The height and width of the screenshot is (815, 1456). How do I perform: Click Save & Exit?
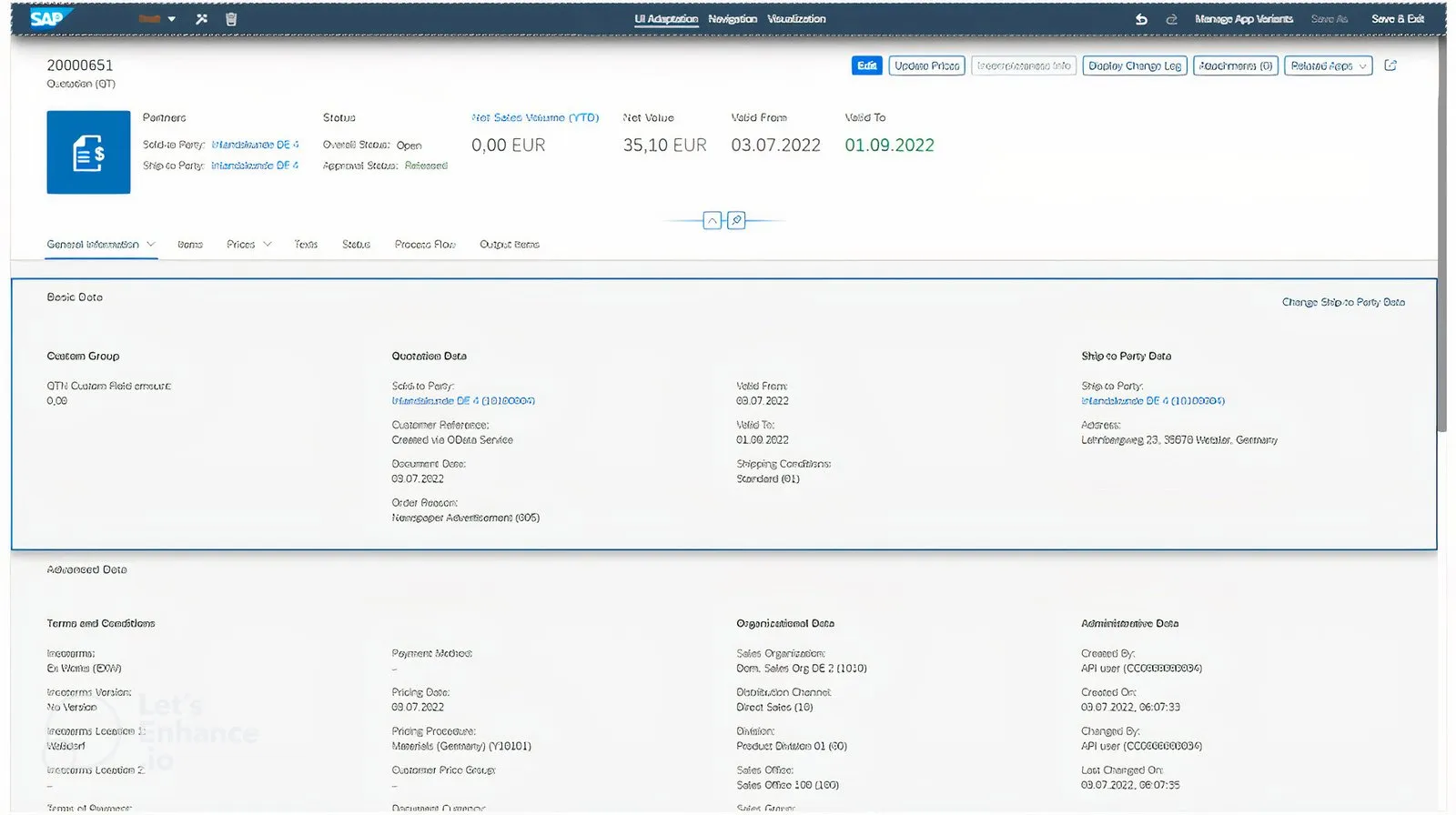tap(1398, 19)
